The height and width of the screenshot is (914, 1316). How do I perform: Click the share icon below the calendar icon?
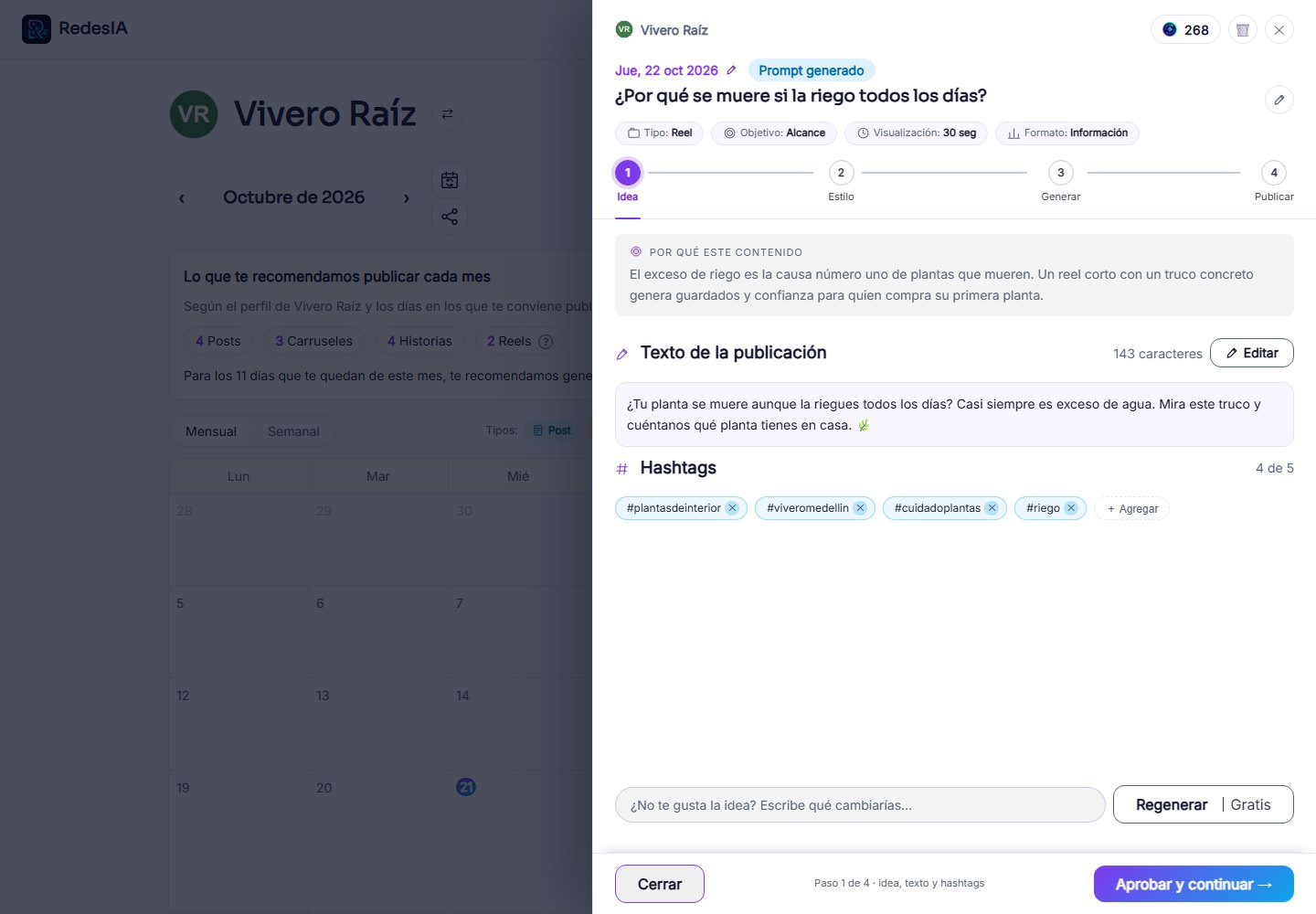(450, 217)
